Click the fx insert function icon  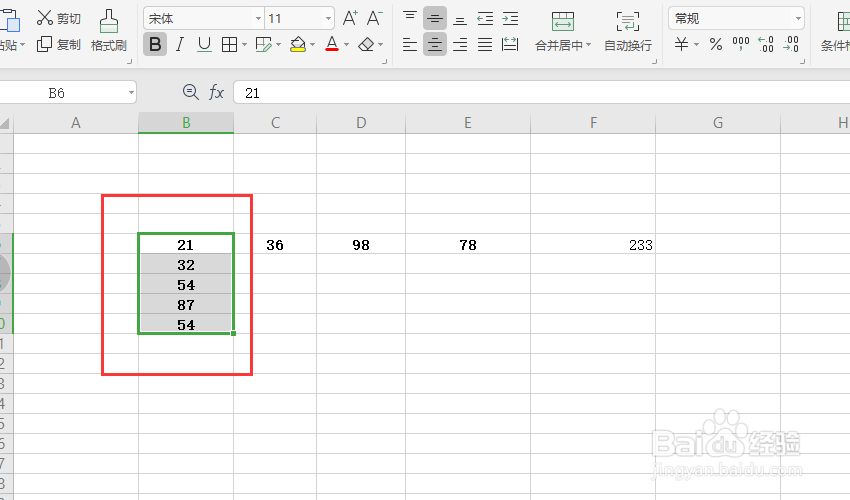coord(216,92)
